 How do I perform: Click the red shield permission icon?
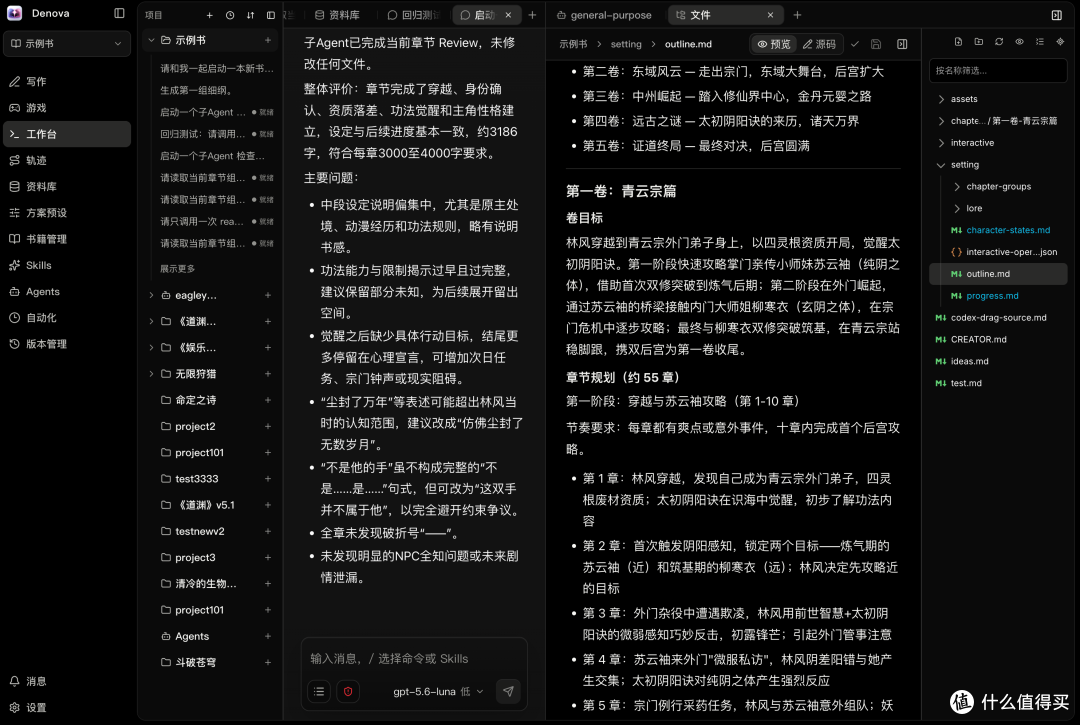348,691
